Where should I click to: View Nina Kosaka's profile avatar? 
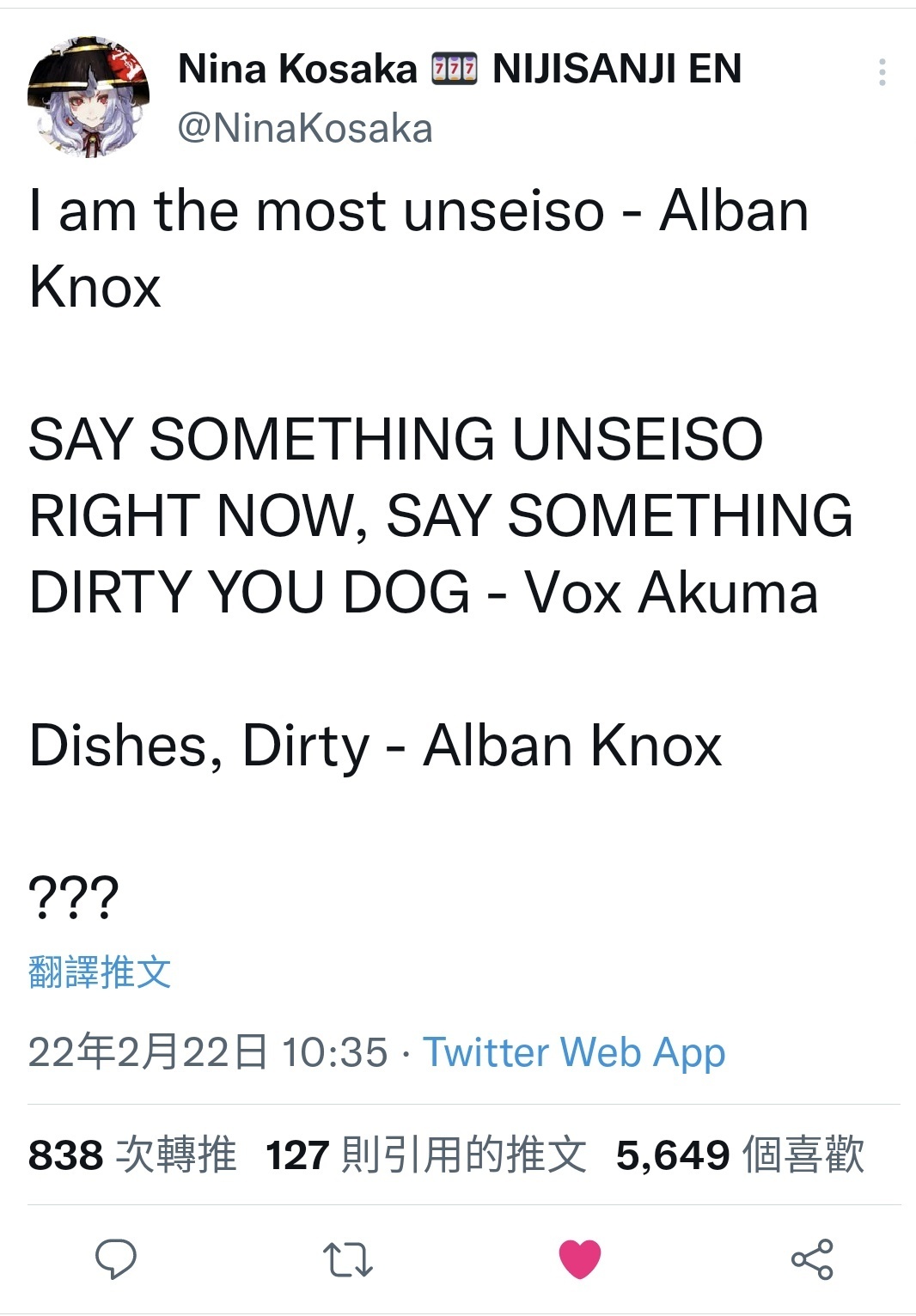tap(89, 97)
